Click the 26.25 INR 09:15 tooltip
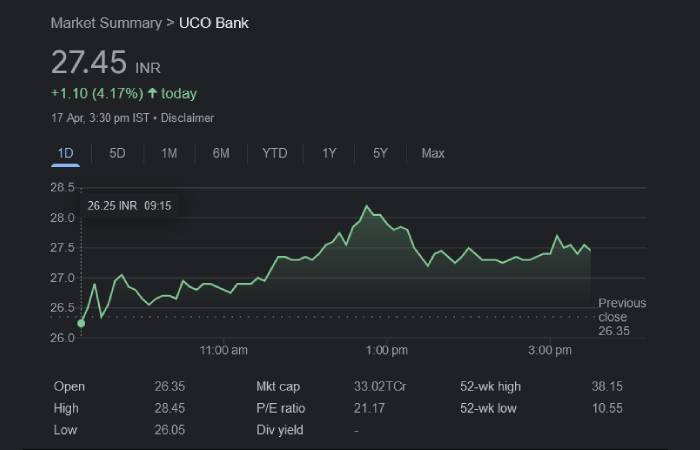Viewport: 700px width, 450px height. (129, 206)
